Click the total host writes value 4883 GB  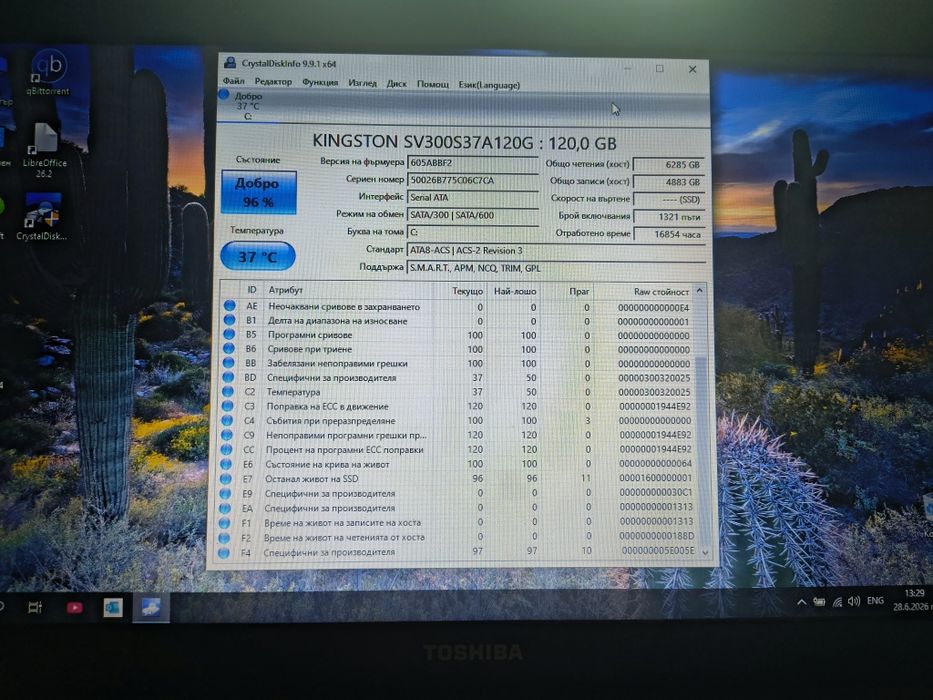(x=669, y=182)
